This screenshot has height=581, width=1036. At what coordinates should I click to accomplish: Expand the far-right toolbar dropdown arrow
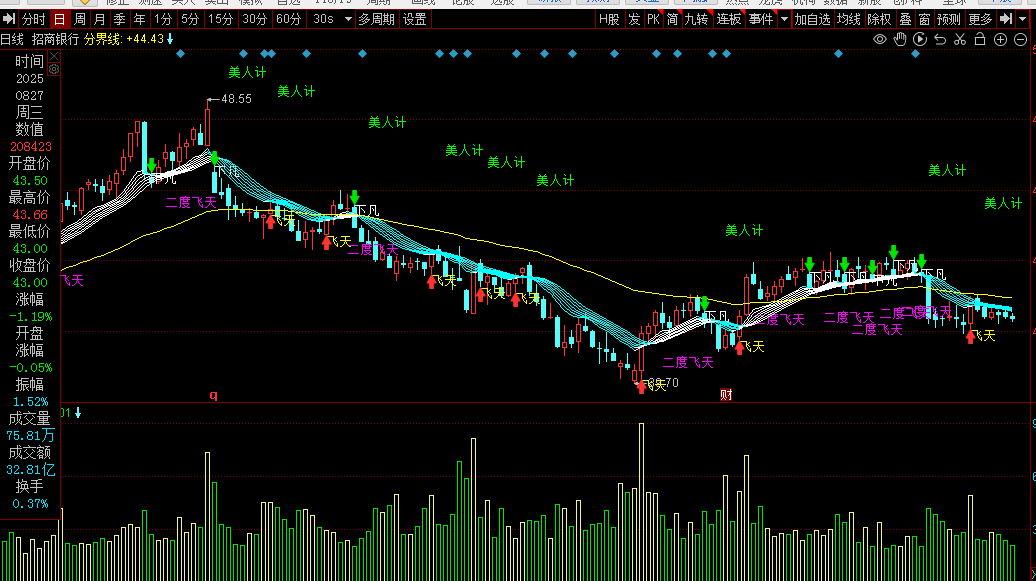pyautogui.click(x=1023, y=19)
